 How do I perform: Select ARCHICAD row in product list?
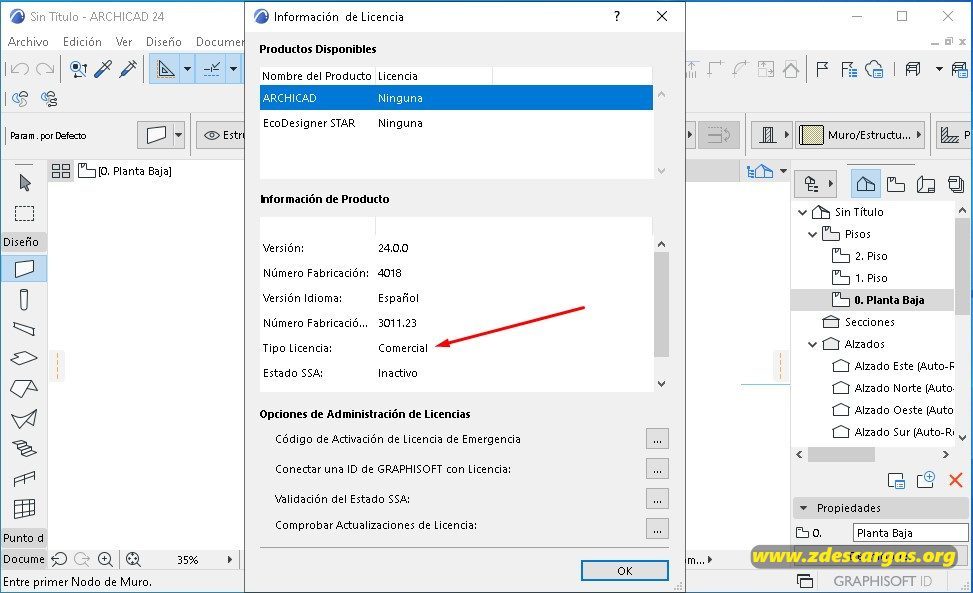(456, 98)
